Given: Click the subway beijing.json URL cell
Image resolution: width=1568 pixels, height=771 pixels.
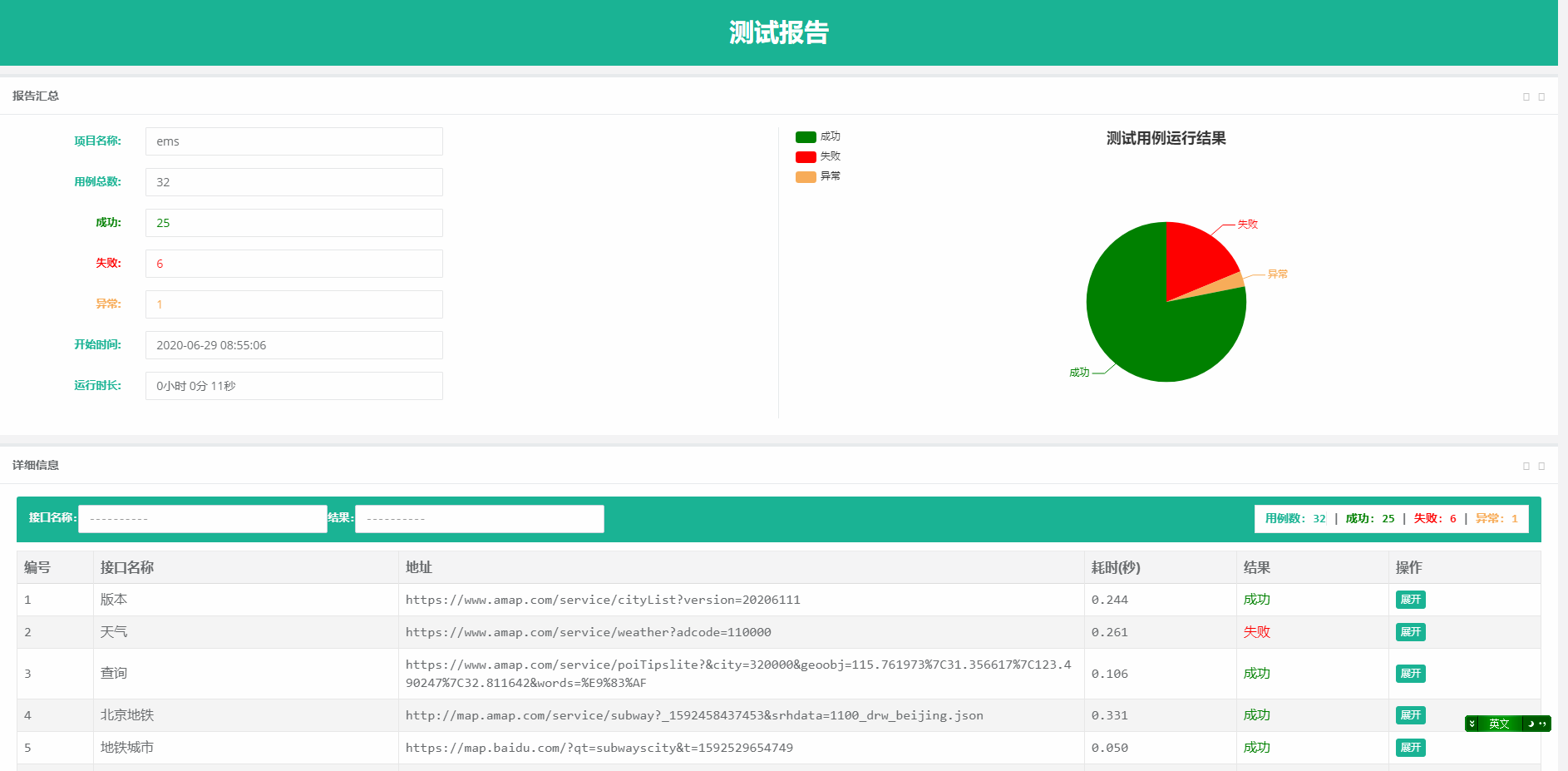Looking at the screenshot, I should point(742,715).
